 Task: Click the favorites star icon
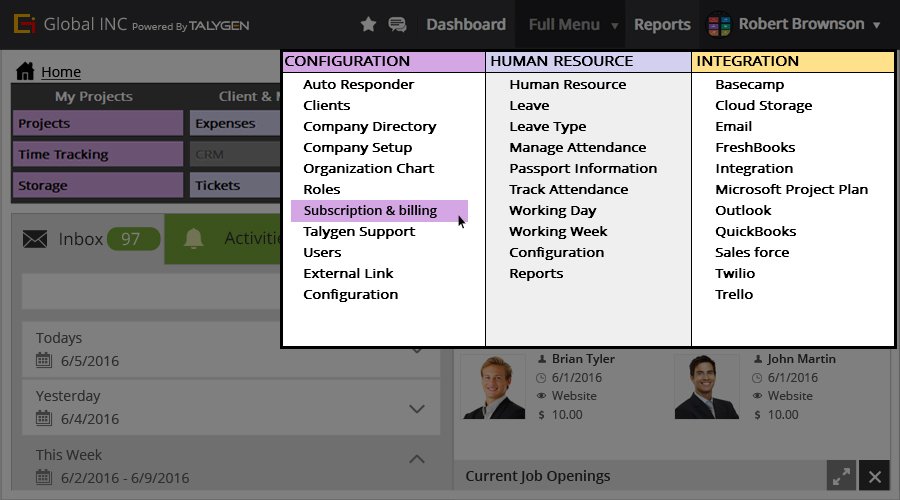368,24
